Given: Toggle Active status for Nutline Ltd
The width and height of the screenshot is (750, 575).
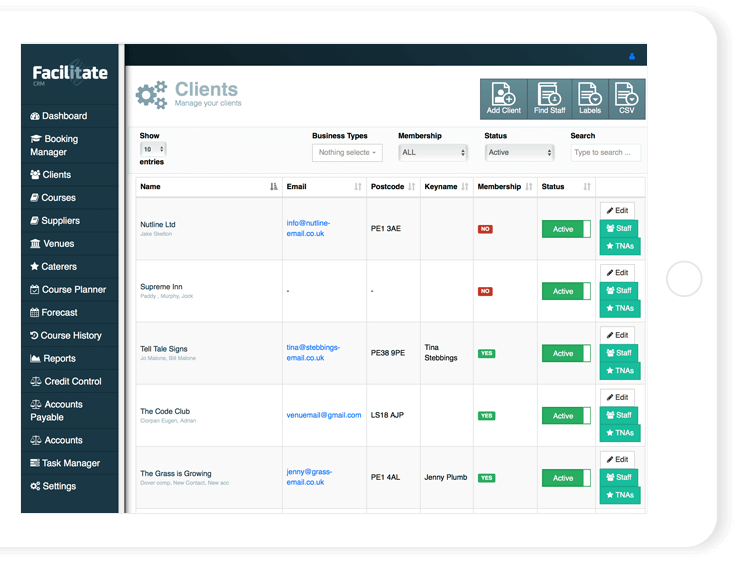Looking at the screenshot, I should (566, 229).
